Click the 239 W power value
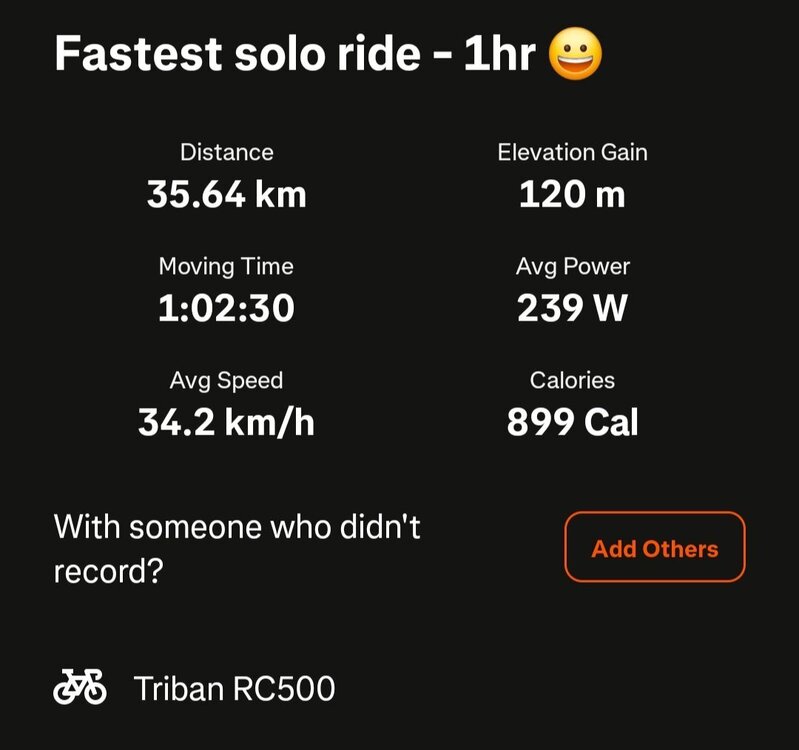Screen dimensions: 799x750 point(572,308)
